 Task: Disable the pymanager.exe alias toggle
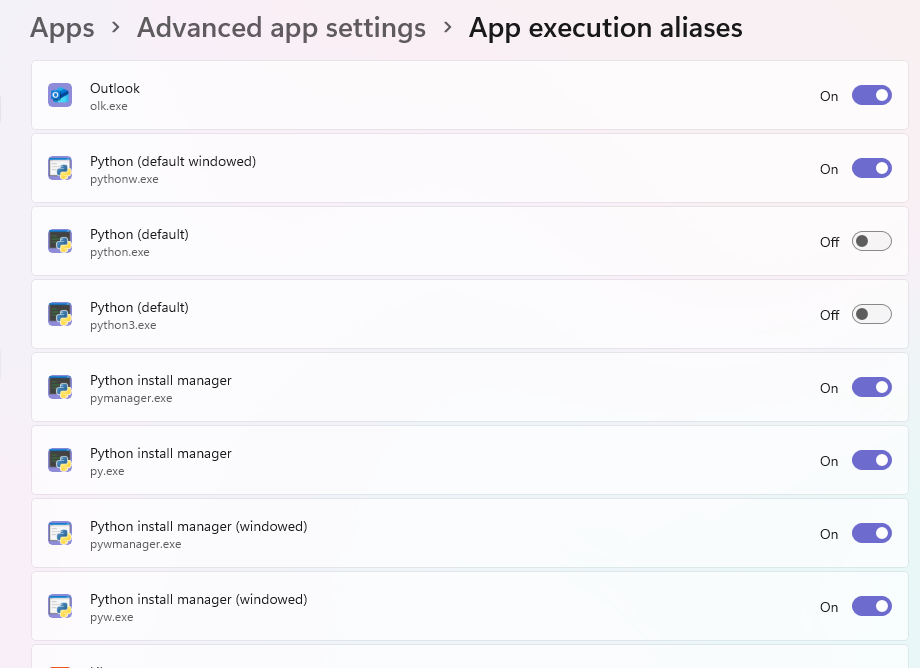(871, 387)
